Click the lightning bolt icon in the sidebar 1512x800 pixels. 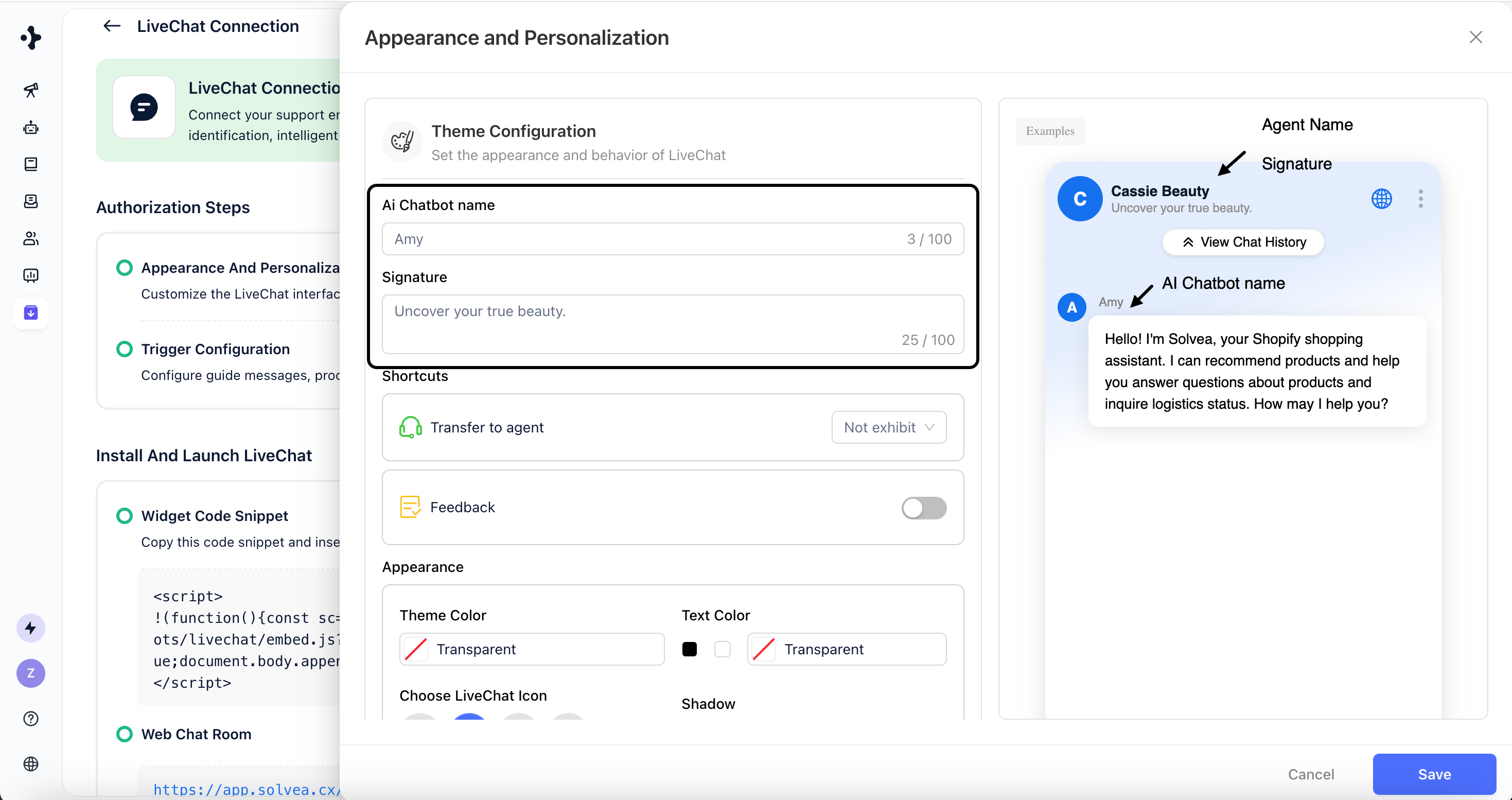click(30, 628)
